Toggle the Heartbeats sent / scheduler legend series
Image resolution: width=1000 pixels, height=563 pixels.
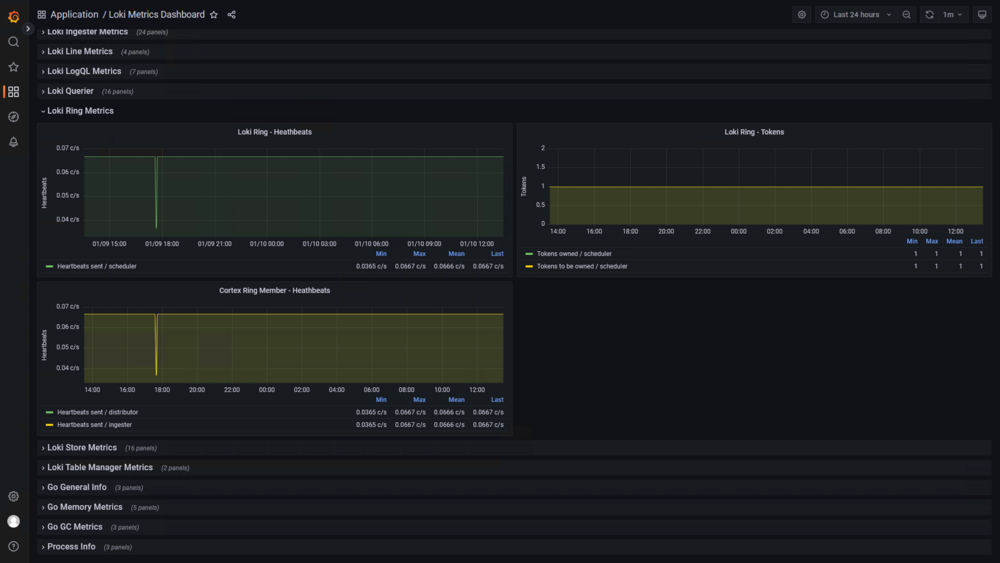click(x=96, y=267)
